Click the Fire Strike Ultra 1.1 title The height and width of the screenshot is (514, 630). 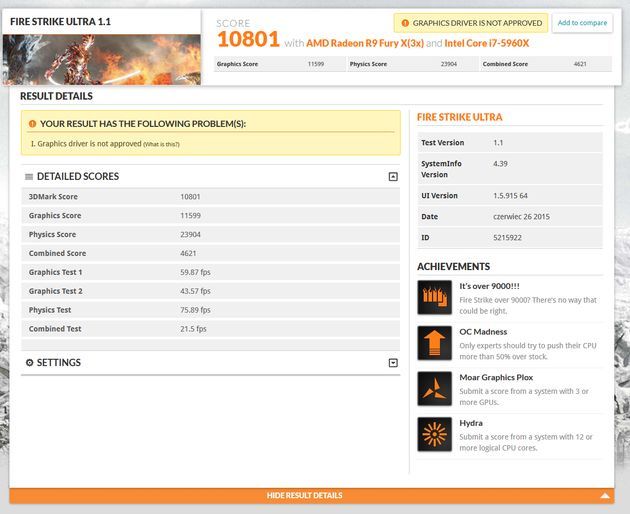[x=60, y=22]
